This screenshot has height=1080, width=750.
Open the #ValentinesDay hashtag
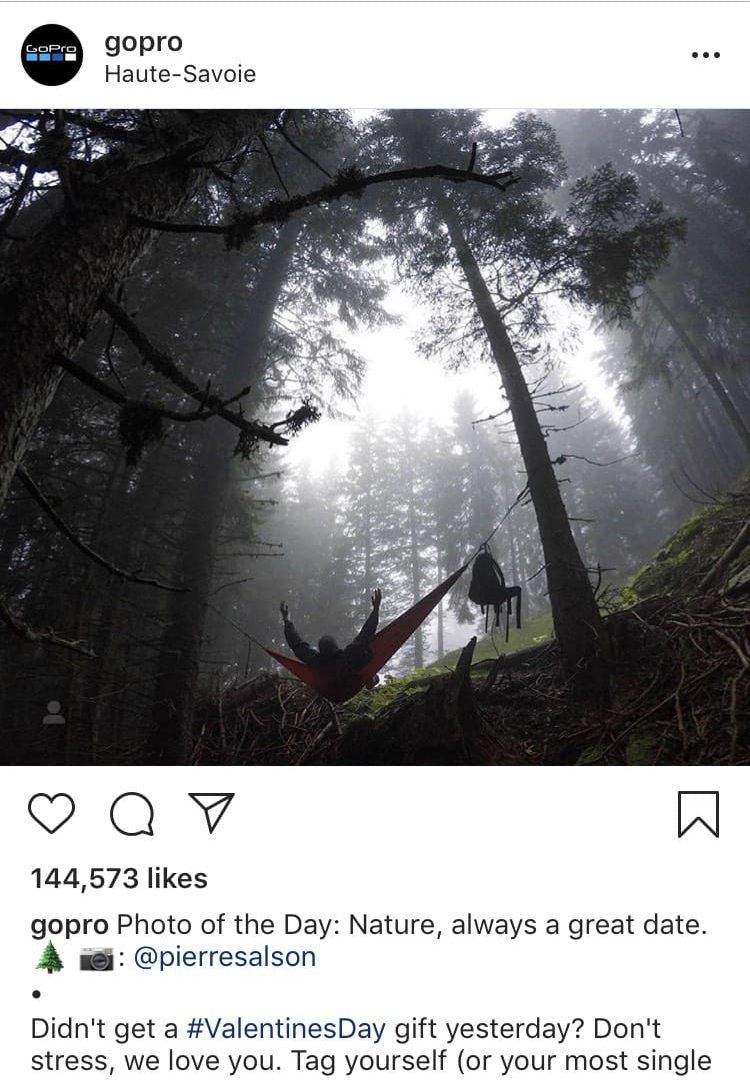pyautogui.click(x=286, y=1028)
